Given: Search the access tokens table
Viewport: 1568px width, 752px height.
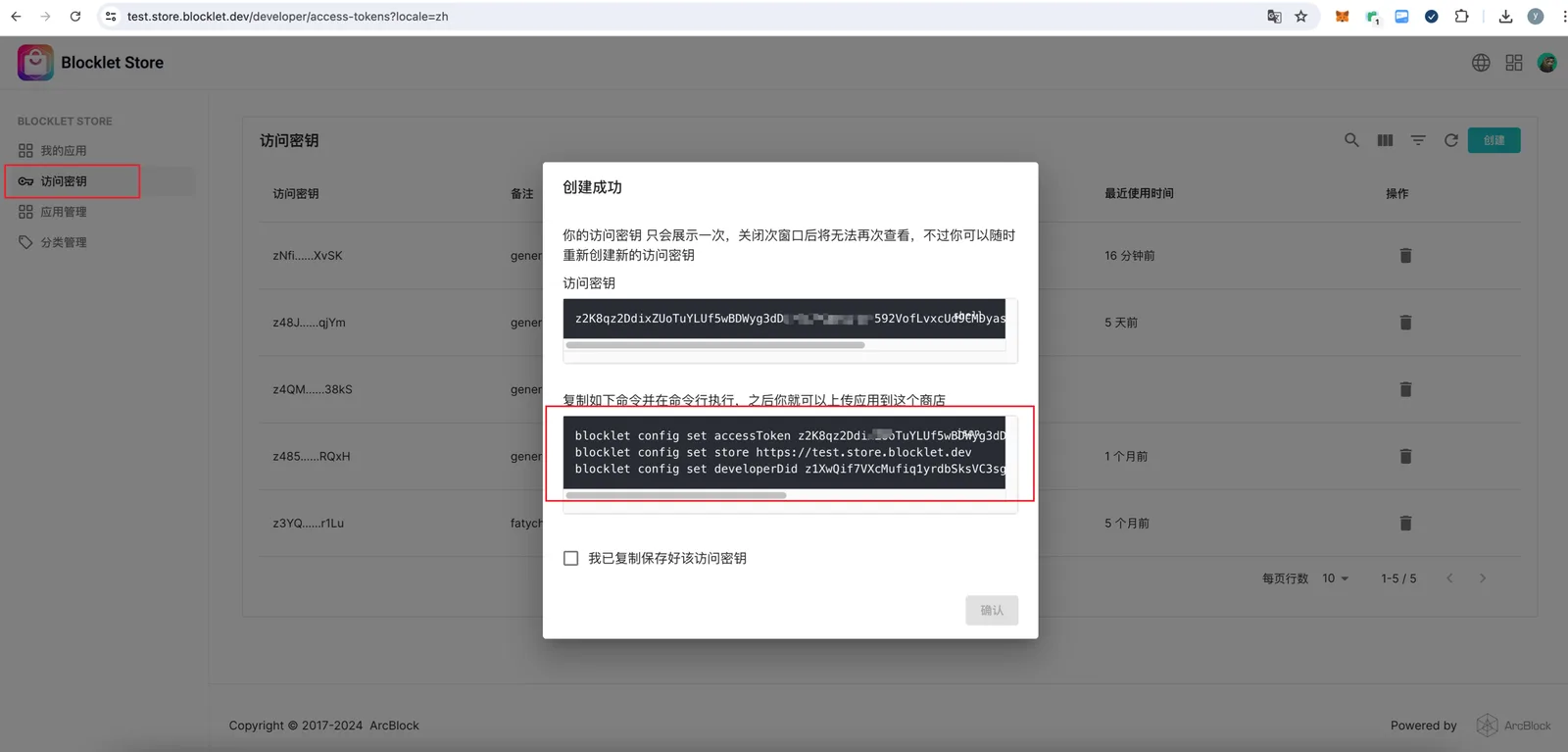Looking at the screenshot, I should click(1351, 140).
